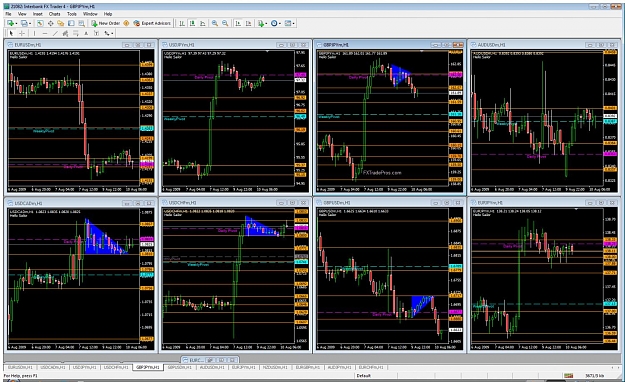Click the Periods clock icon

pos(274,23)
